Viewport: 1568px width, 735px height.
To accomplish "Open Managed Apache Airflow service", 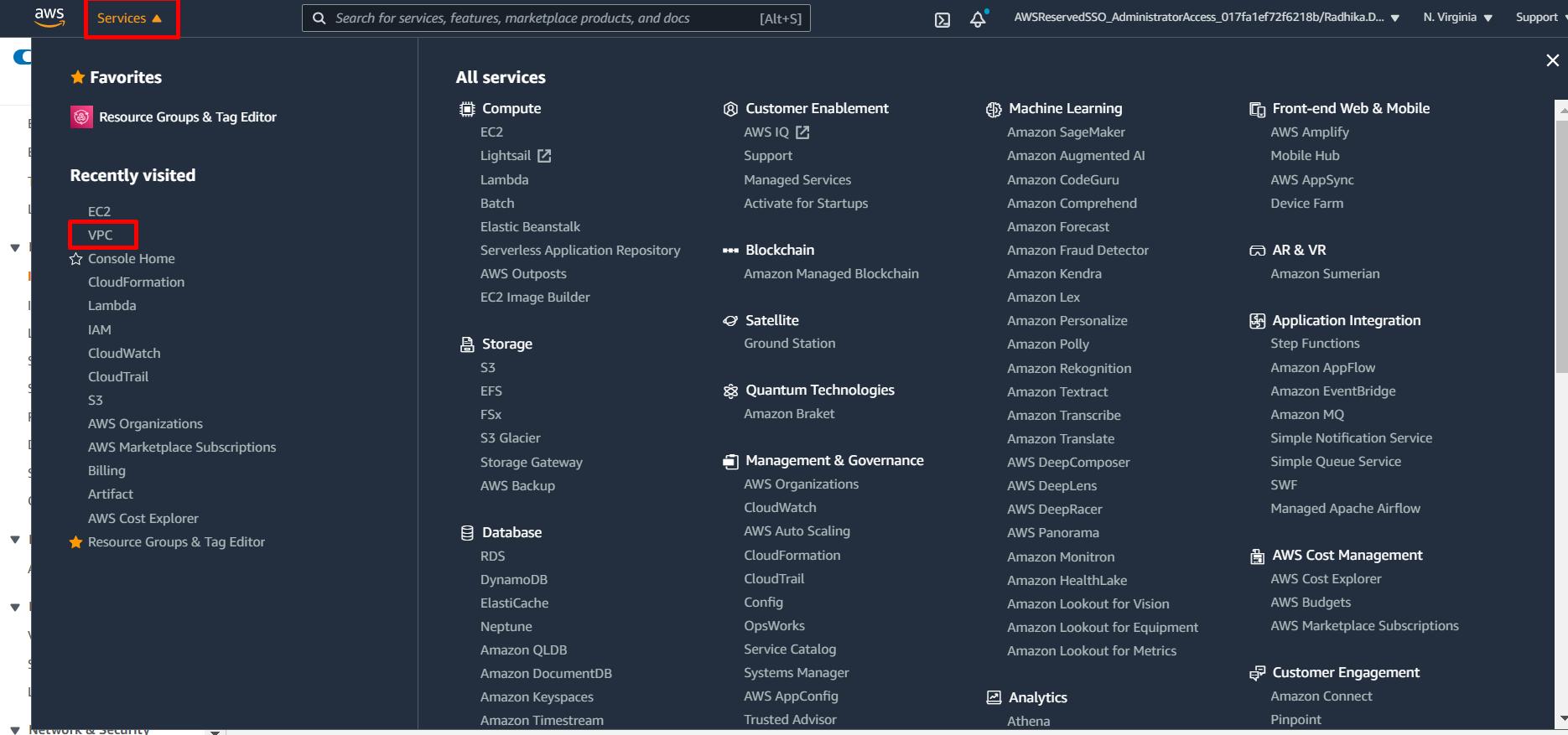I will 1345,509.
